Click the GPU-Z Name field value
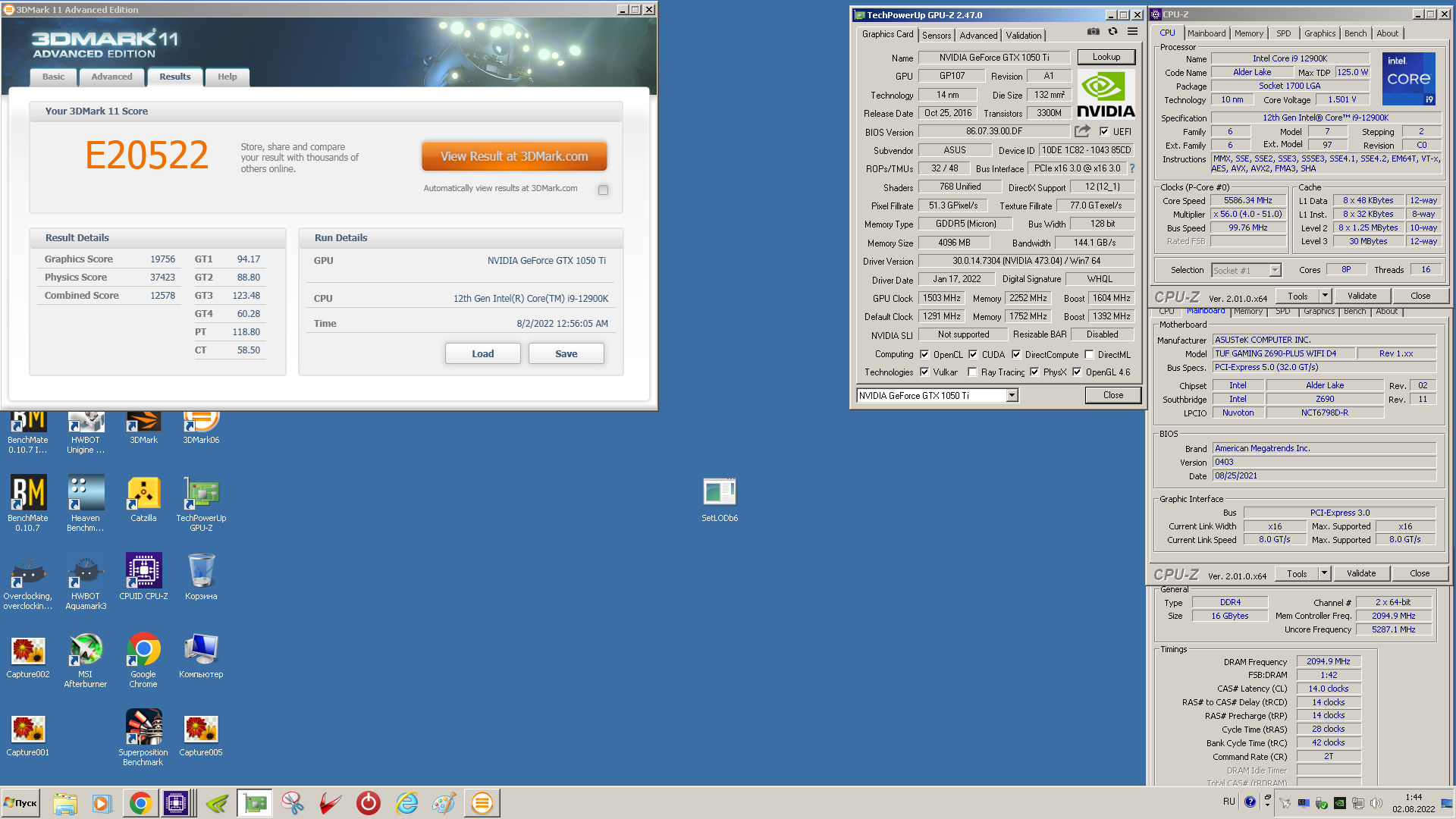1456x819 pixels. coord(994,58)
